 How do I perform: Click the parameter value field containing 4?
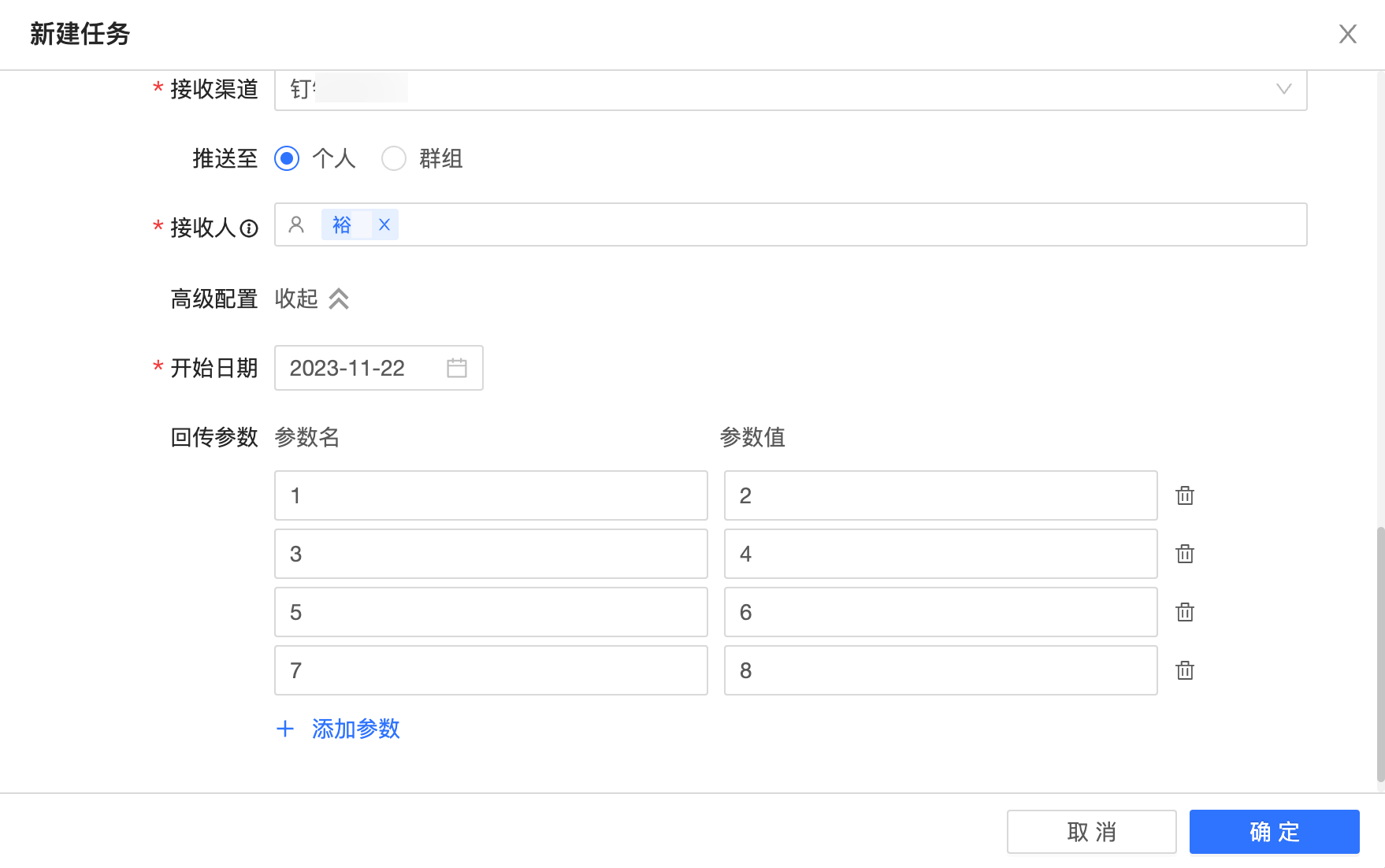[x=940, y=554]
